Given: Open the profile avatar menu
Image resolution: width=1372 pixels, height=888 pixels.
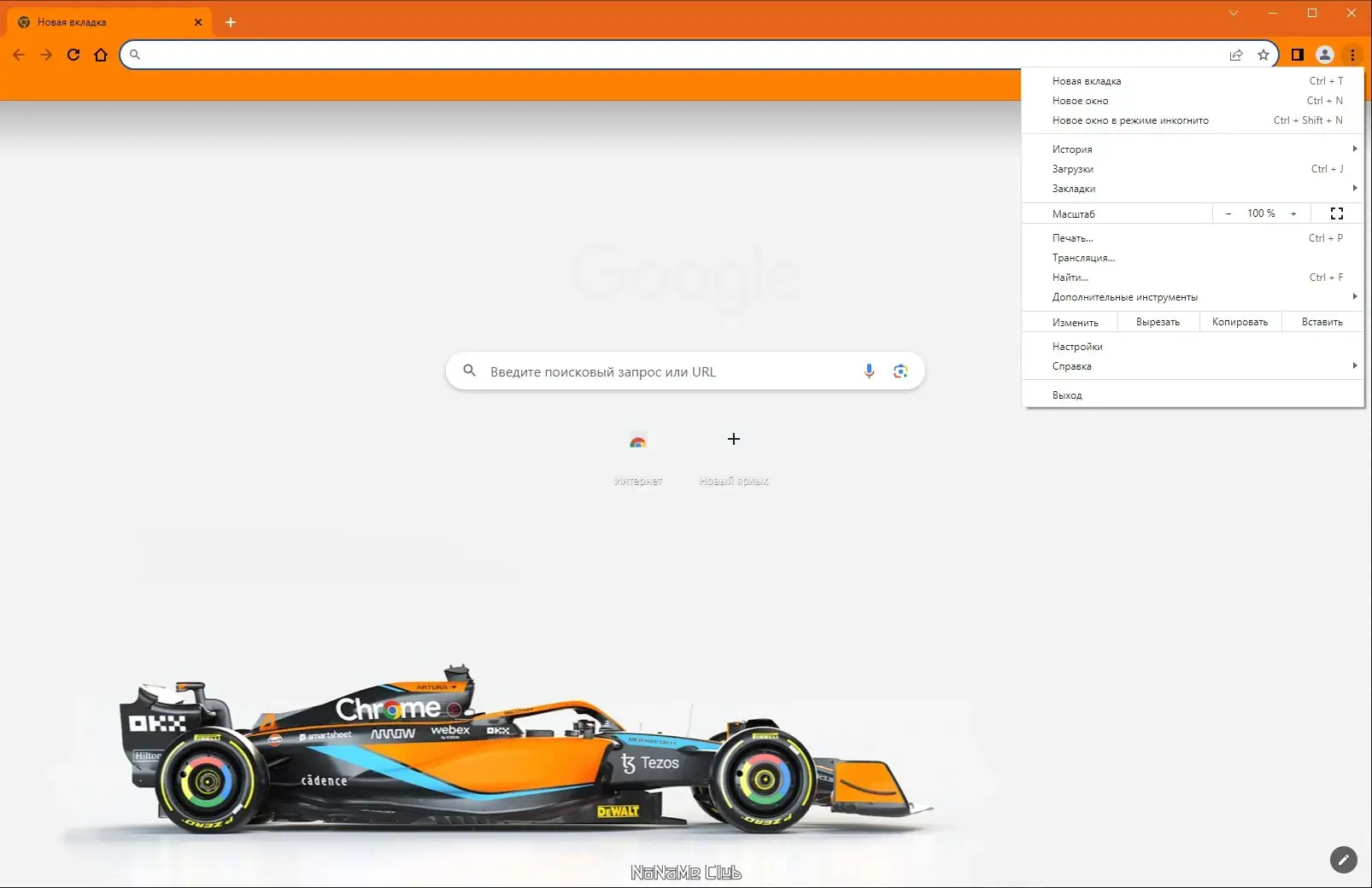Looking at the screenshot, I should 1325,55.
